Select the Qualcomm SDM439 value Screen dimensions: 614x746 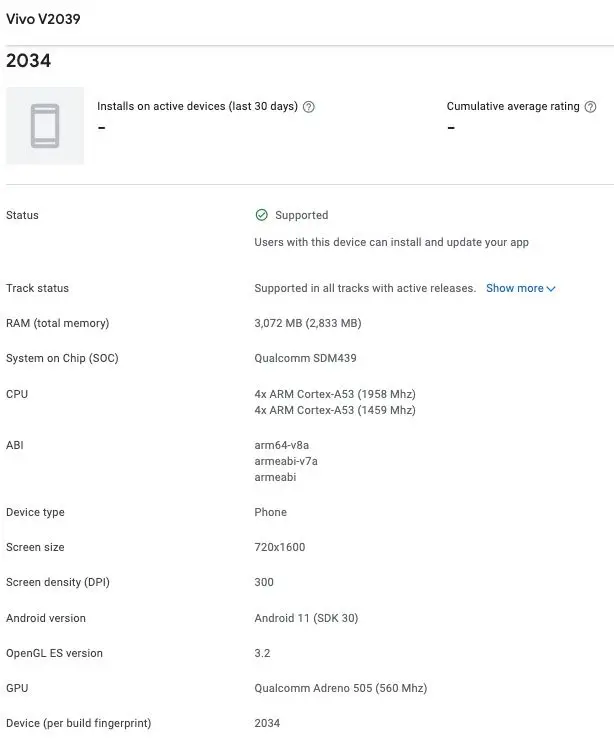(x=305, y=358)
